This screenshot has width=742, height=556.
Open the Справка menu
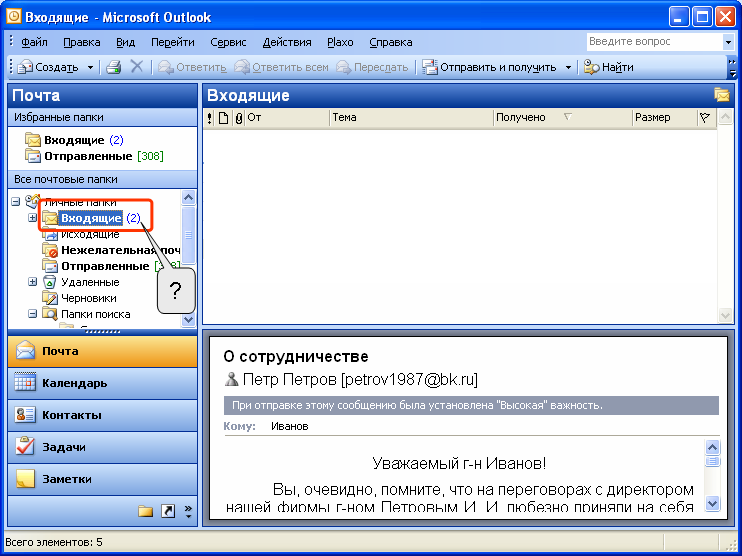pos(391,43)
